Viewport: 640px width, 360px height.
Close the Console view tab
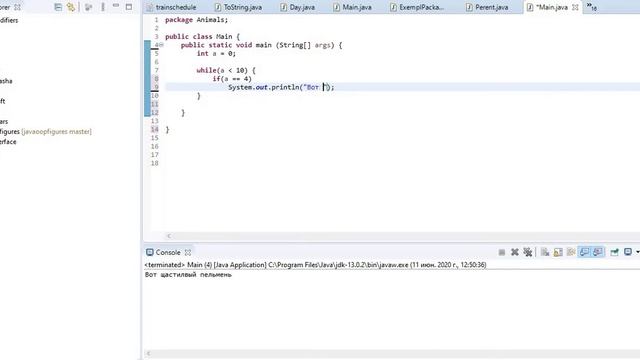[x=188, y=253]
